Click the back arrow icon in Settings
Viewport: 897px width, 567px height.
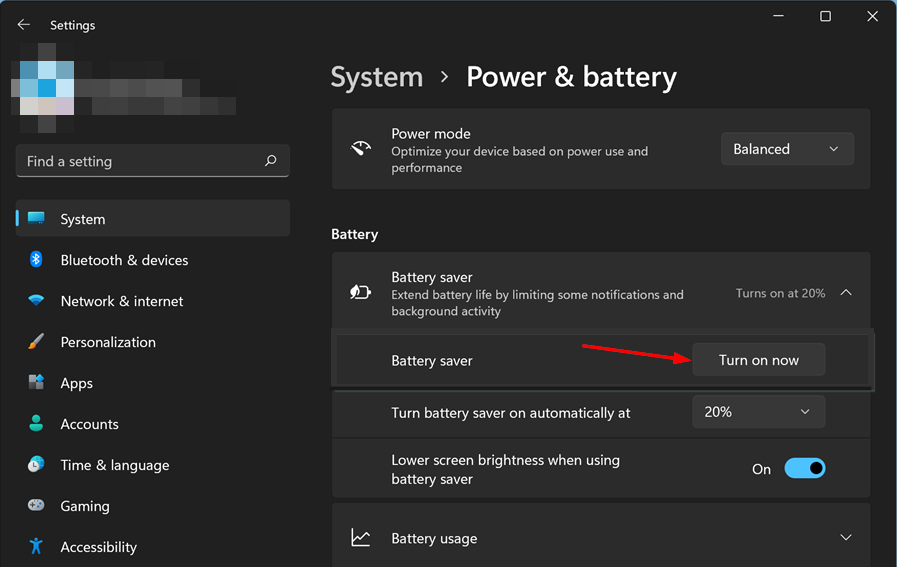coord(23,25)
